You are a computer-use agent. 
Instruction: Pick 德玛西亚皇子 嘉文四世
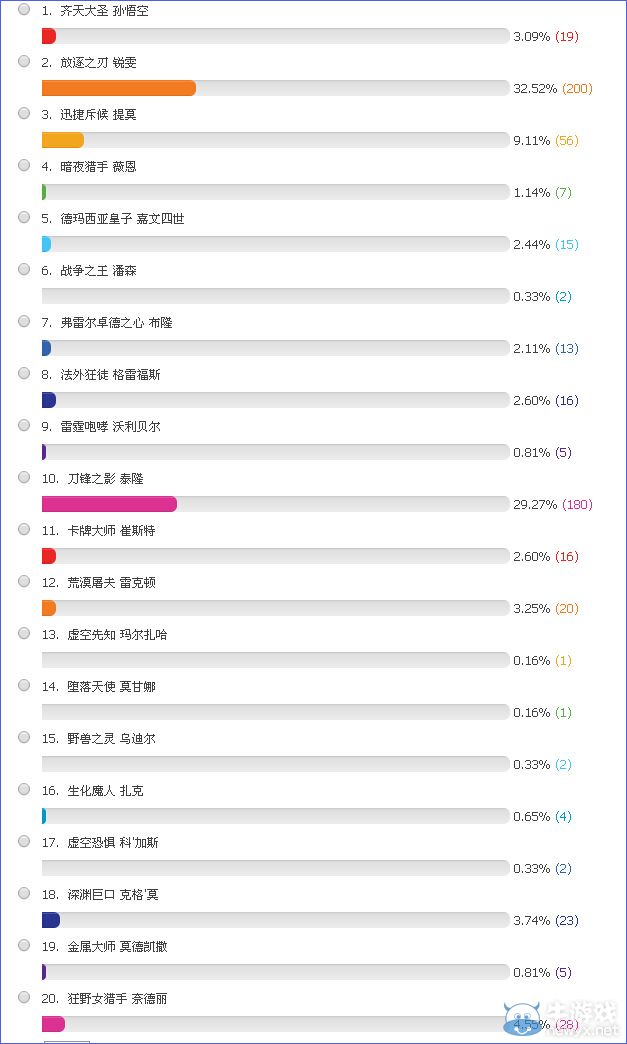(x=23, y=217)
